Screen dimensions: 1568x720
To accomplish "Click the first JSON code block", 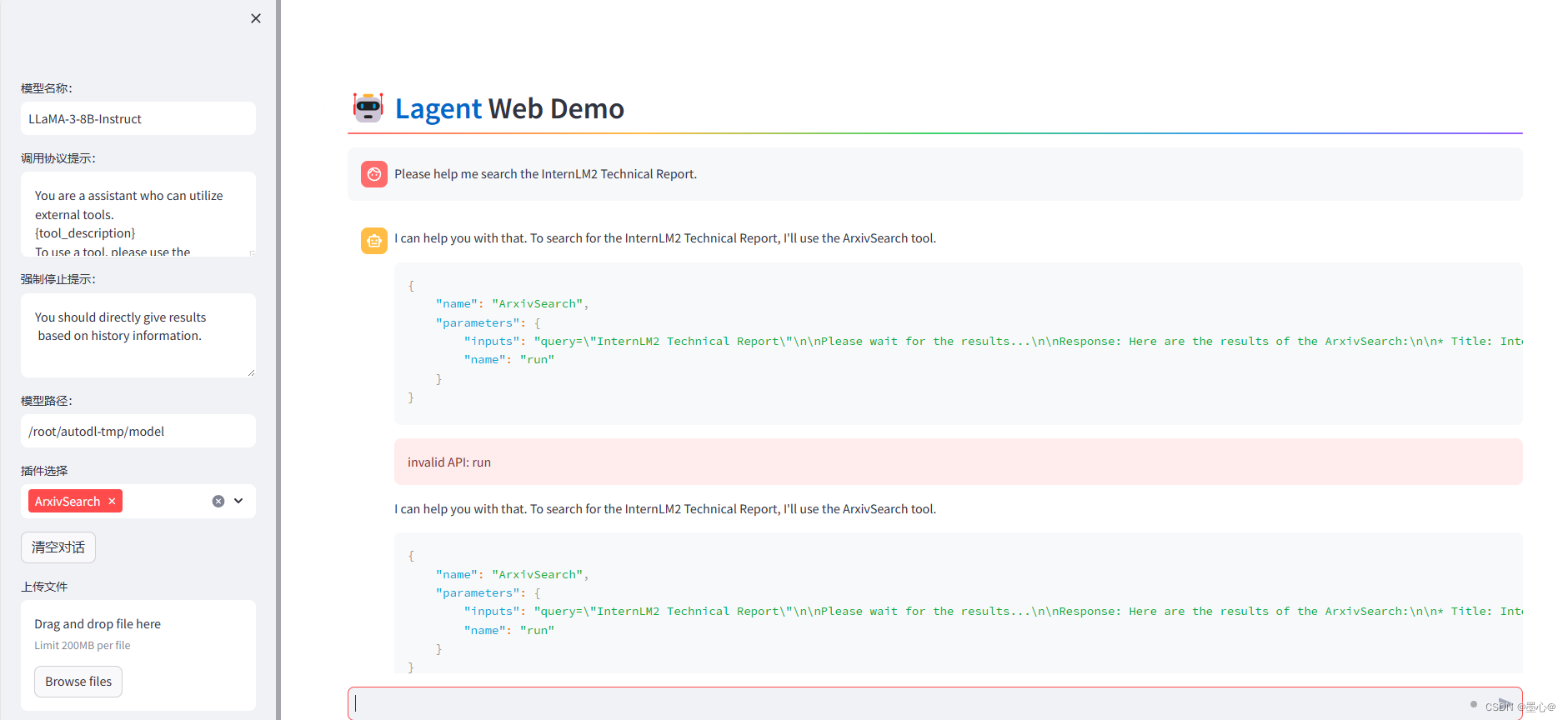I will [959, 343].
